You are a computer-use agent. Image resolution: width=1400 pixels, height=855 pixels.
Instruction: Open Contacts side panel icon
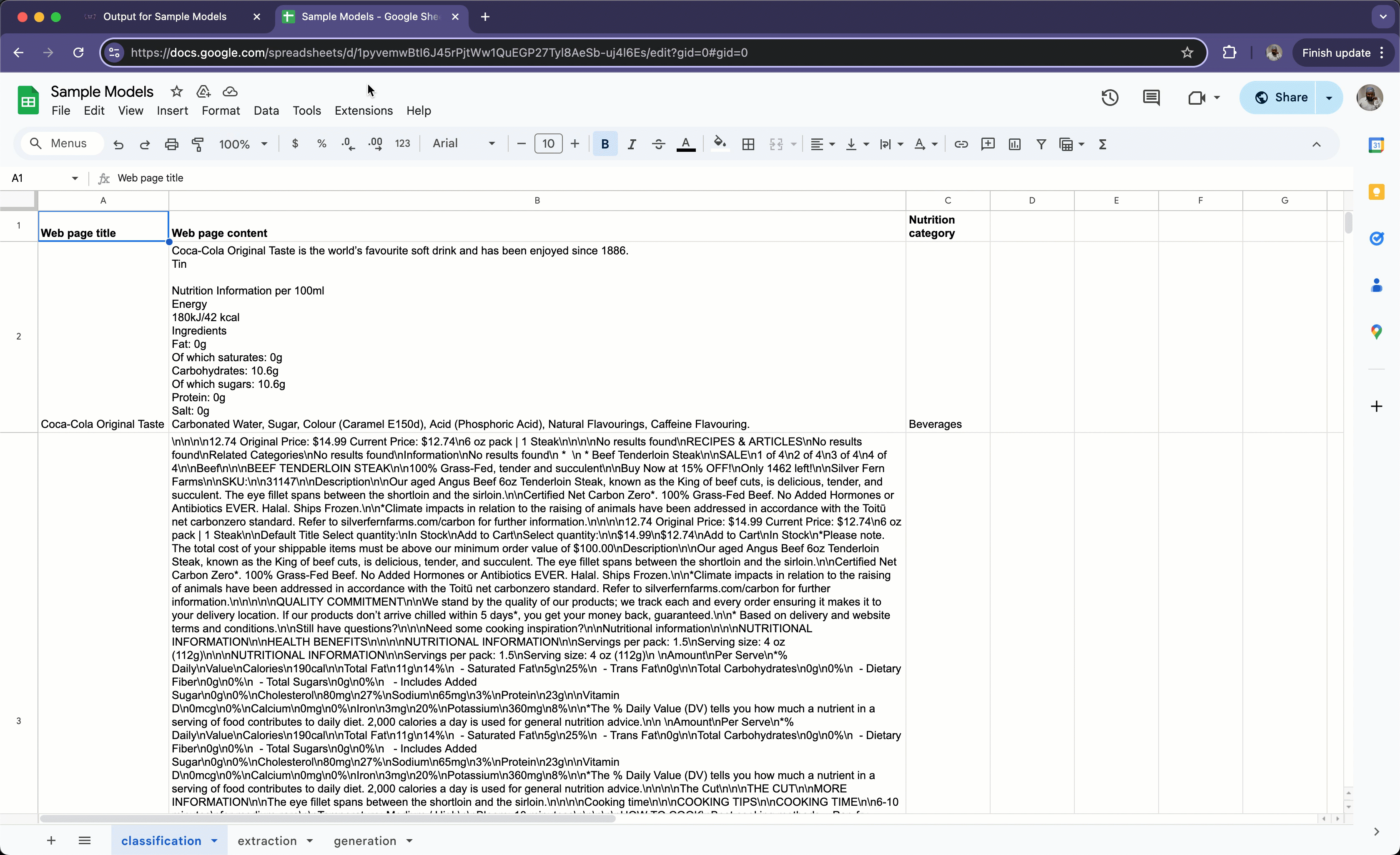click(1376, 285)
